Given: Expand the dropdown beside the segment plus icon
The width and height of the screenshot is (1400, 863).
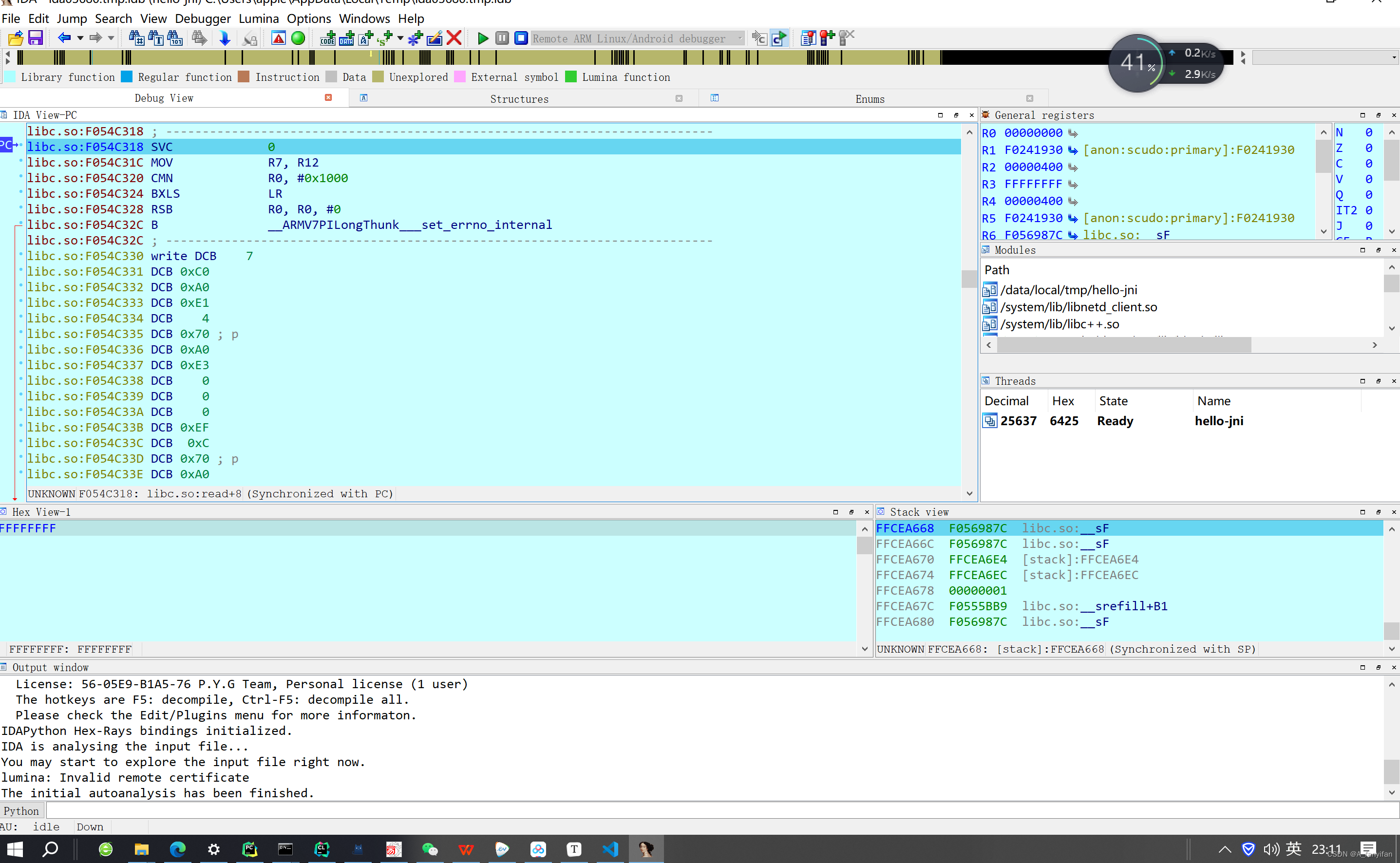Looking at the screenshot, I should point(400,38).
